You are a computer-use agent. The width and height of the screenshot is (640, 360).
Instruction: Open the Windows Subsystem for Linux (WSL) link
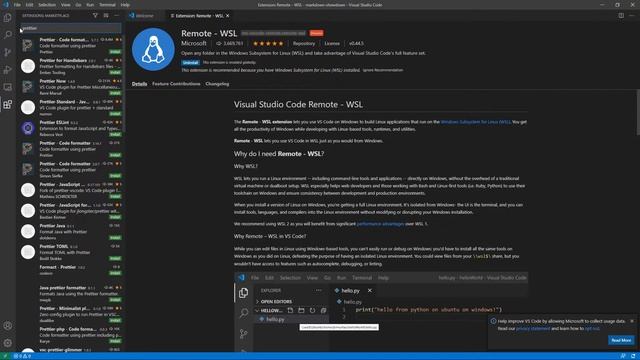click(x=476, y=122)
